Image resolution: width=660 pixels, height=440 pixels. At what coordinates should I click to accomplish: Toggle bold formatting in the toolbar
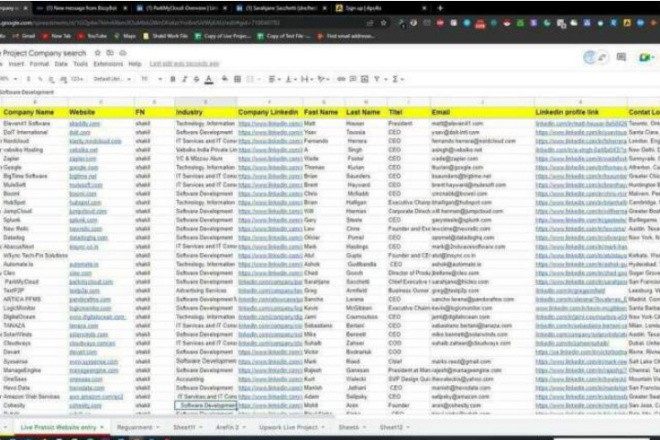tap(173, 79)
